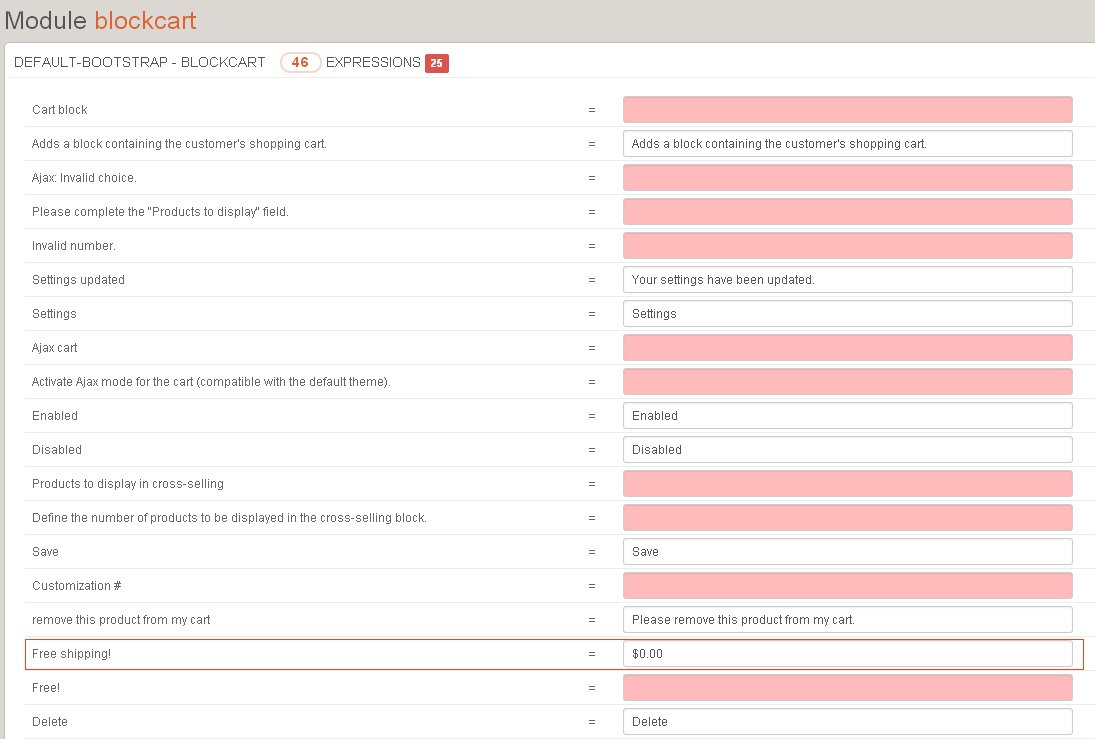The image size is (1095, 739).
Task: Click the empty field for 'Ajax cart'
Action: 848,348
